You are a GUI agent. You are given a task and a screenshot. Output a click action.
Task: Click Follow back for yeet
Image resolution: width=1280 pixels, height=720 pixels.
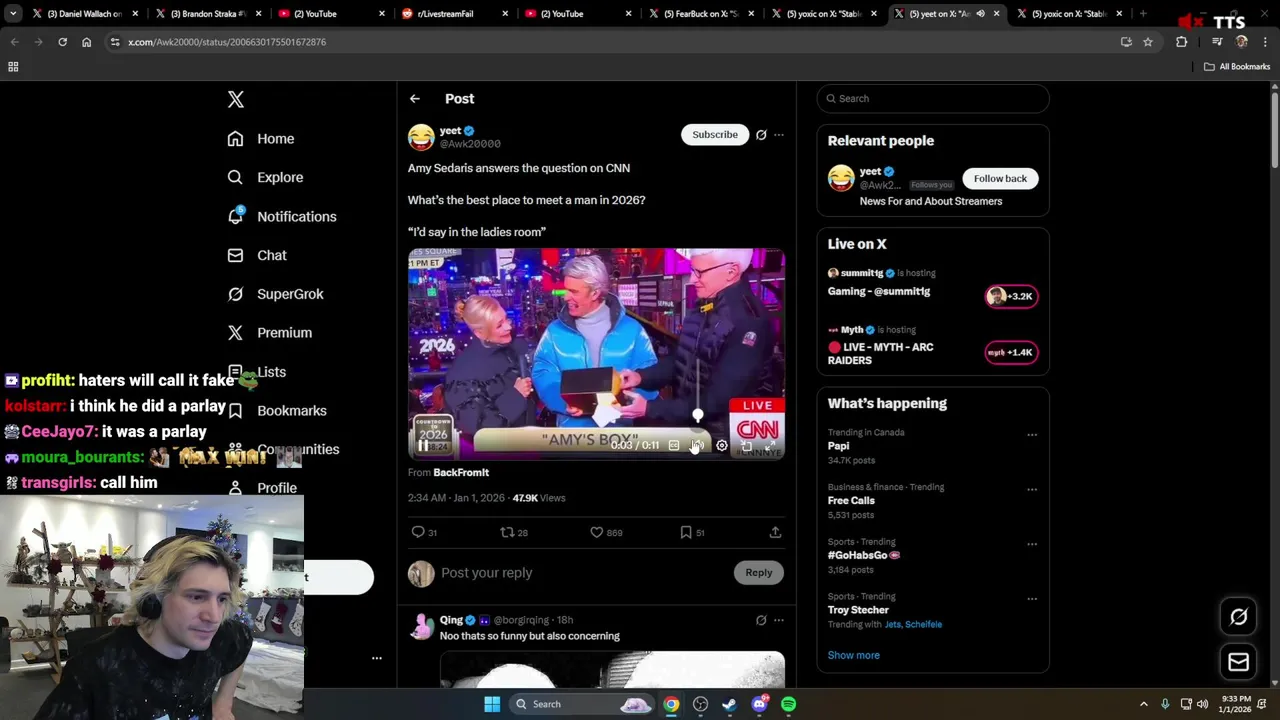(x=1000, y=179)
